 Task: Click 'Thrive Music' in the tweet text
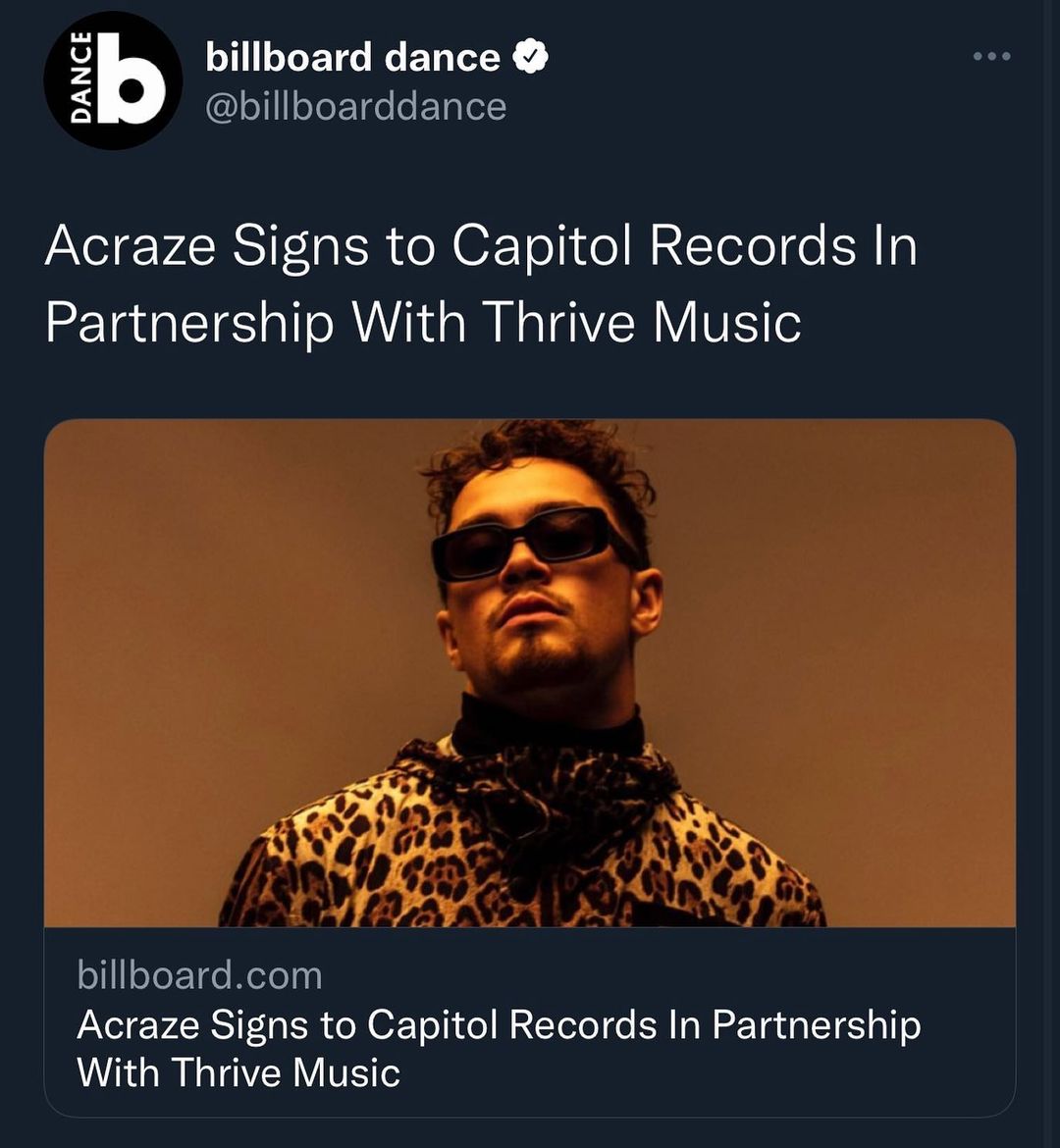pos(641,321)
